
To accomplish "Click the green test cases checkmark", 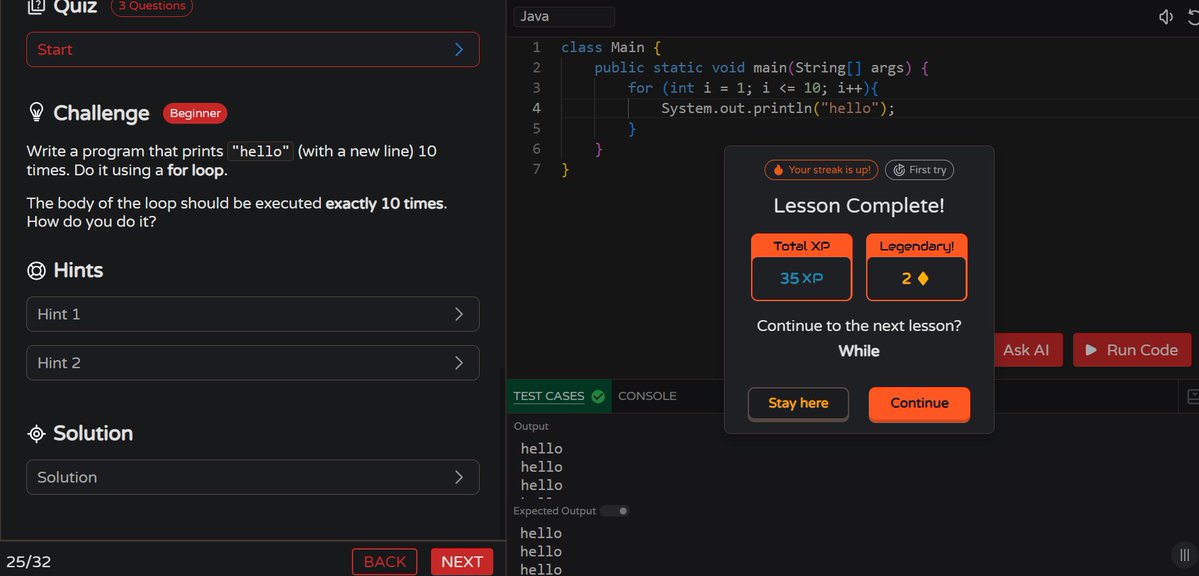I will [x=598, y=396].
